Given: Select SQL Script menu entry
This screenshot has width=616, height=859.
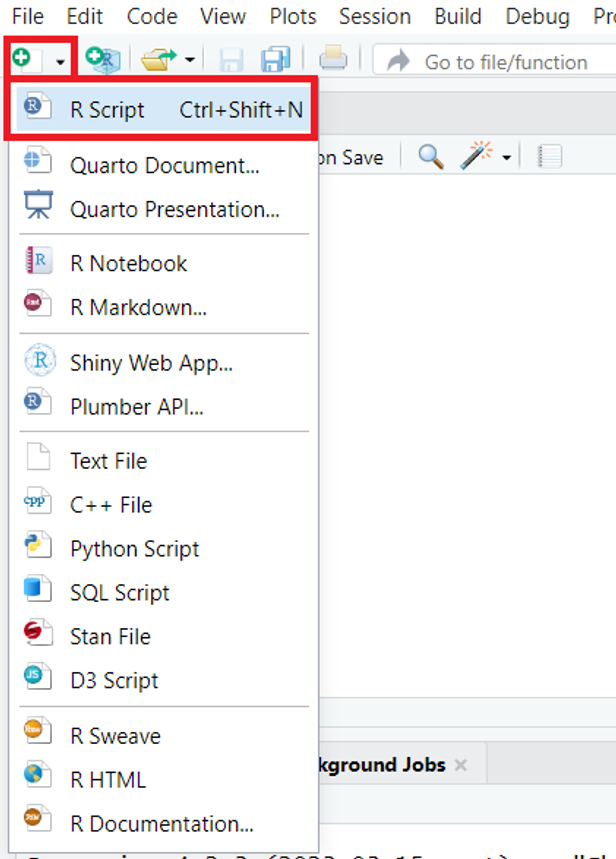Looking at the screenshot, I should click(x=163, y=592).
